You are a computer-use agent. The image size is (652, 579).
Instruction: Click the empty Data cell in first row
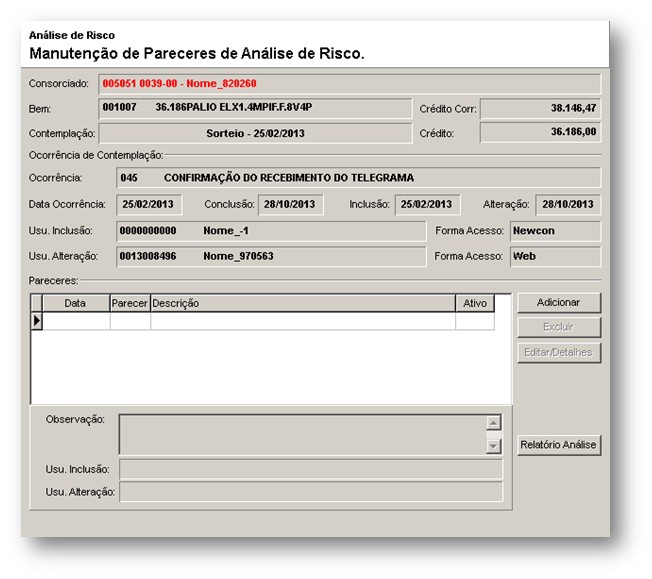click(76, 321)
